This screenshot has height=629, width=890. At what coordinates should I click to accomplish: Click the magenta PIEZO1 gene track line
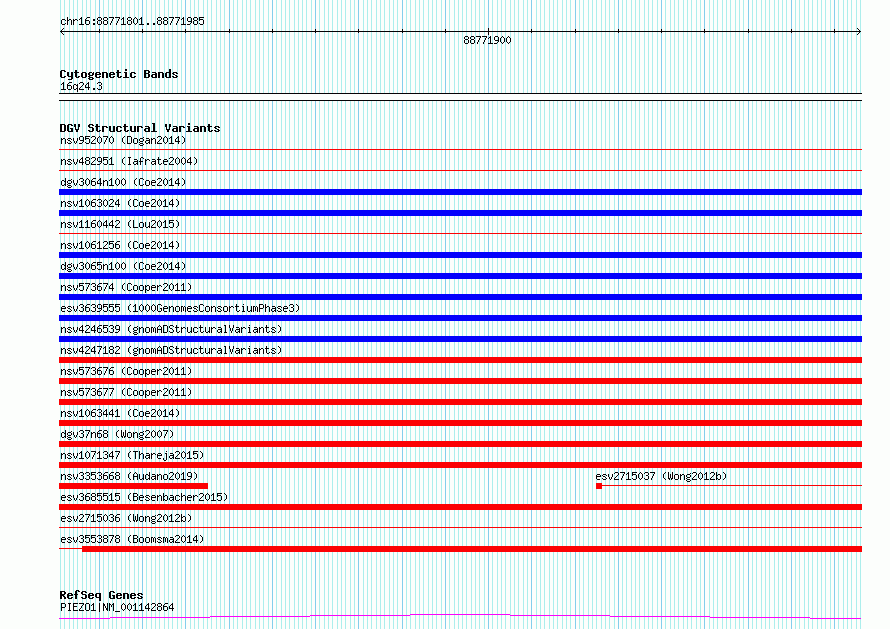460,617
